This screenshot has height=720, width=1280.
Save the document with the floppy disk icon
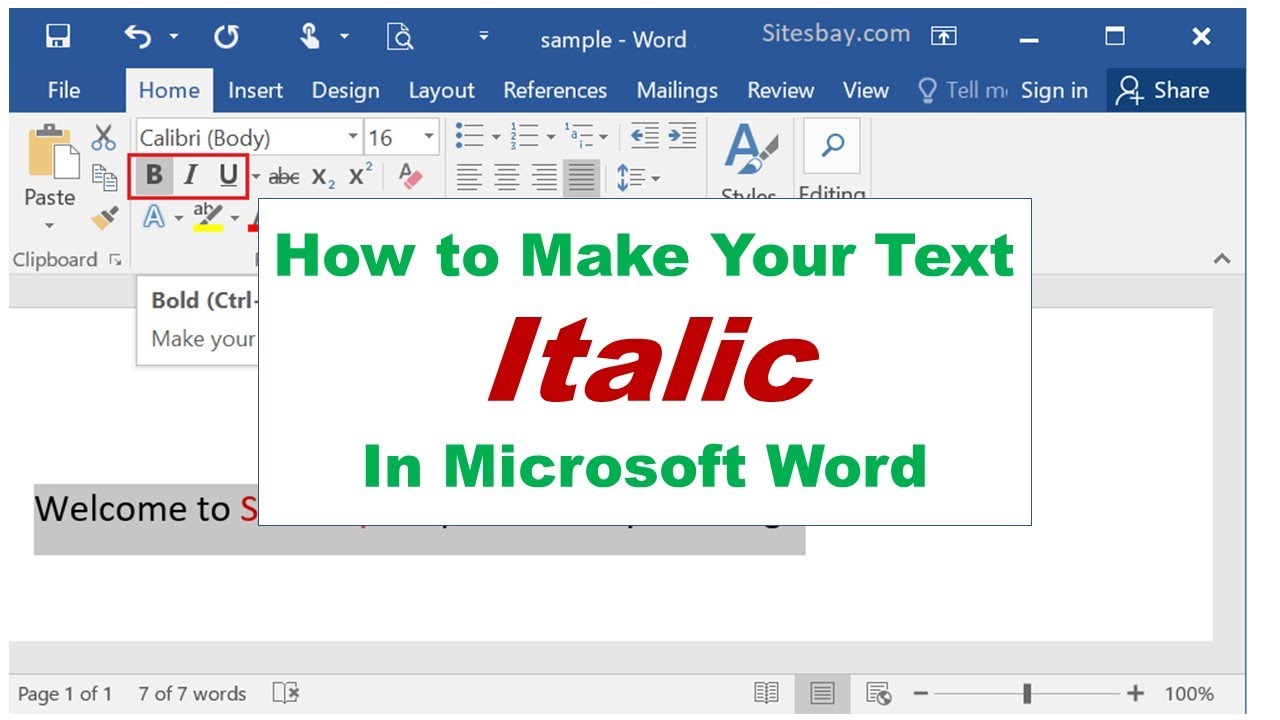pos(58,36)
